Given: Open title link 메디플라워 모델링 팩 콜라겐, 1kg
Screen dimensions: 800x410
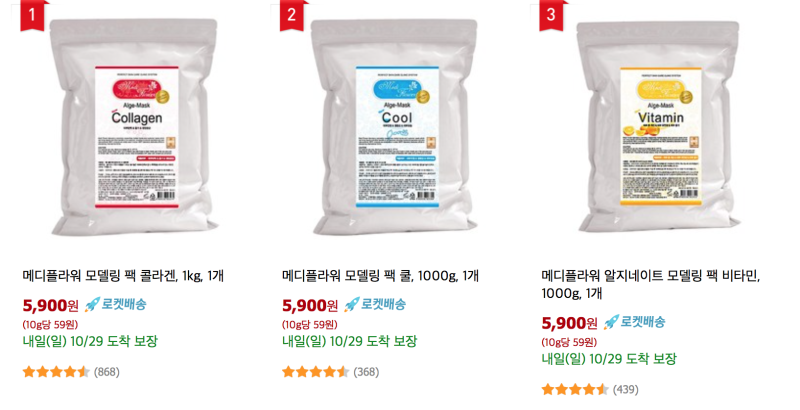Looking at the screenshot, I should click(123, 276).
